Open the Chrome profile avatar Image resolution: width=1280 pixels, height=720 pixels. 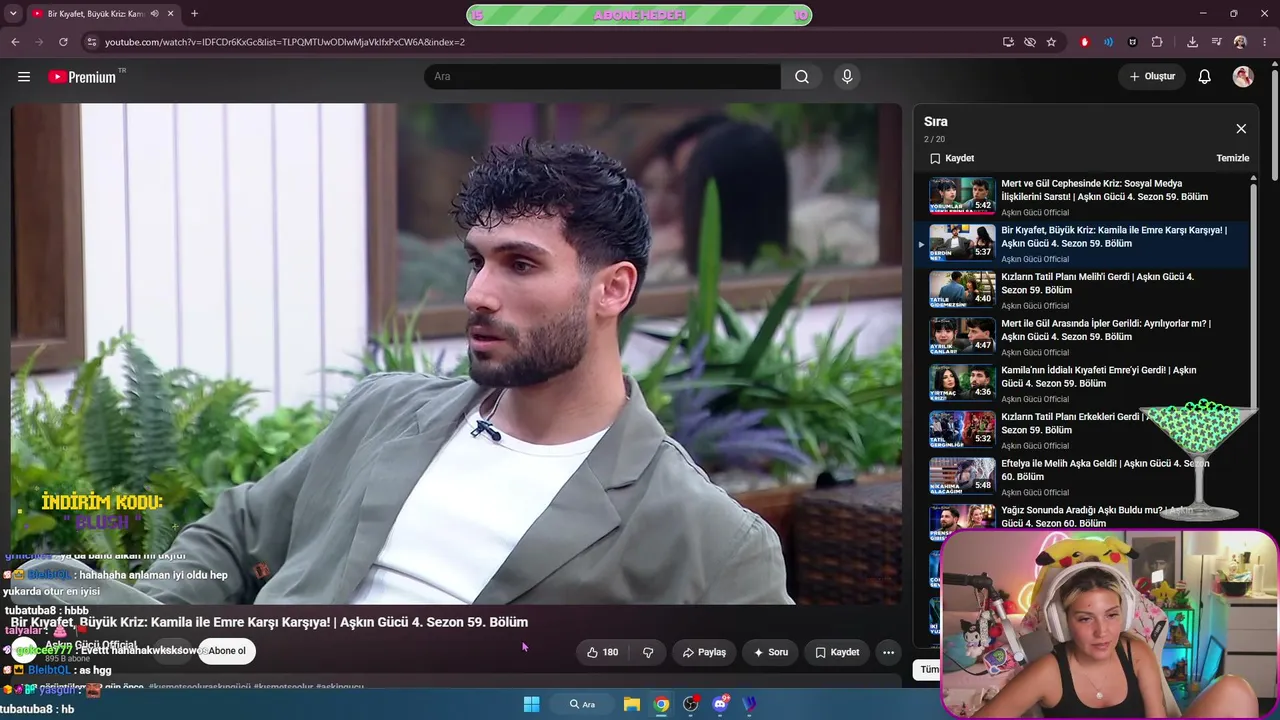pyautogui.click(x=1240, y=42)
